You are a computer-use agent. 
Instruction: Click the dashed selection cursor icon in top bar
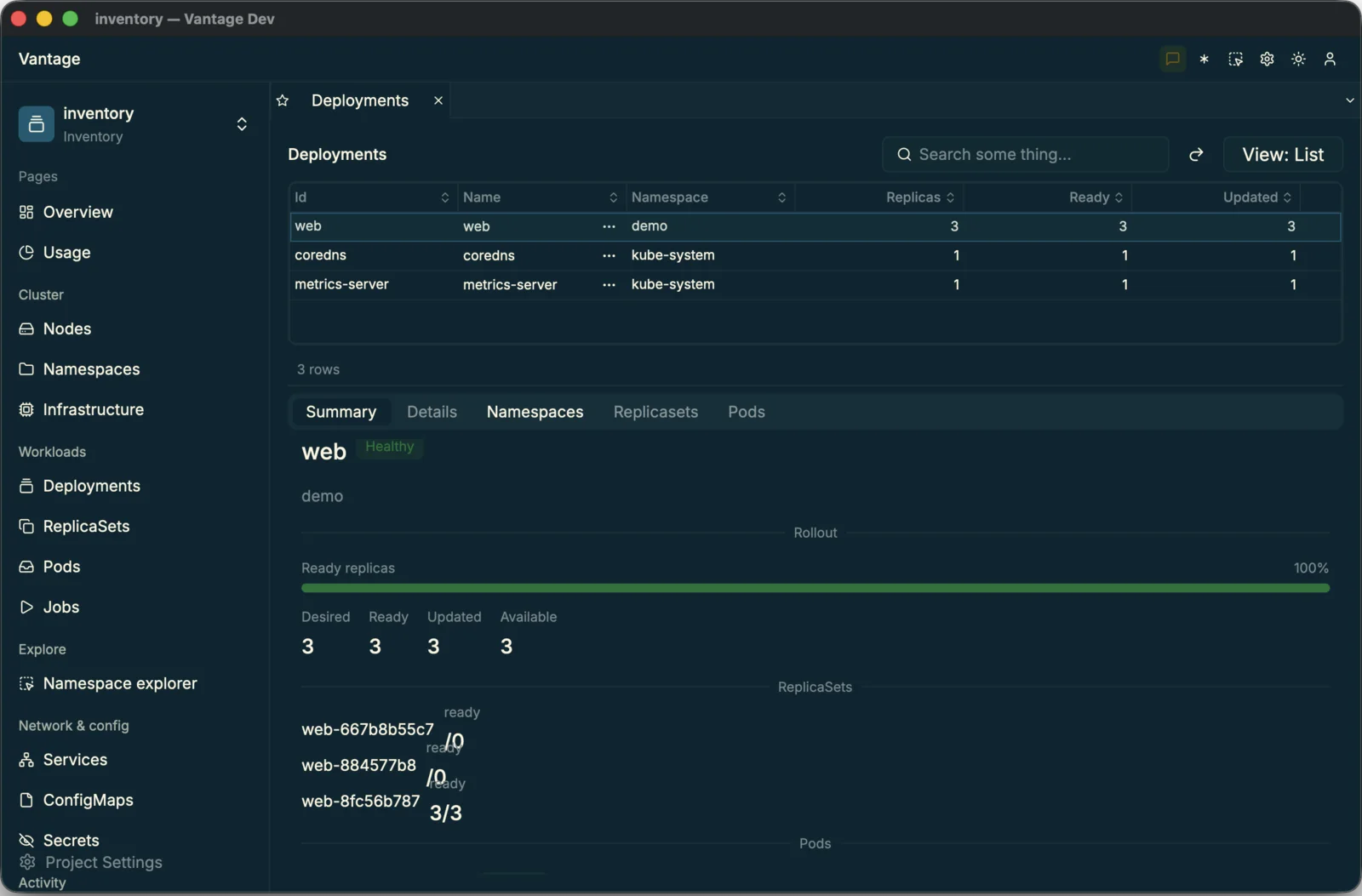pyautogui.click(x=1235, y=59)
